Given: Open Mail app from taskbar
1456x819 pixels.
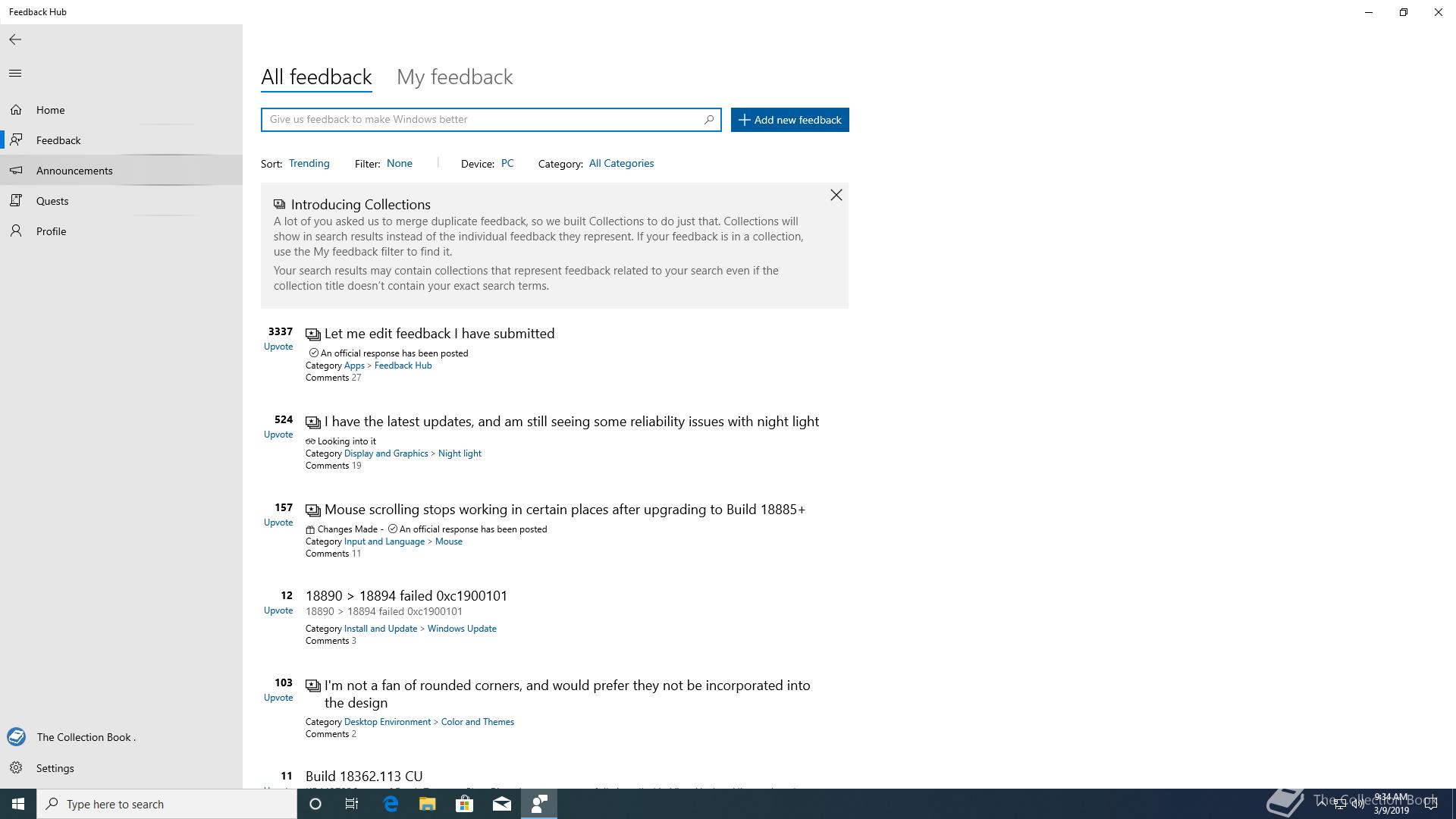Looking at the screenshot, I should click(x=502, y=804).
